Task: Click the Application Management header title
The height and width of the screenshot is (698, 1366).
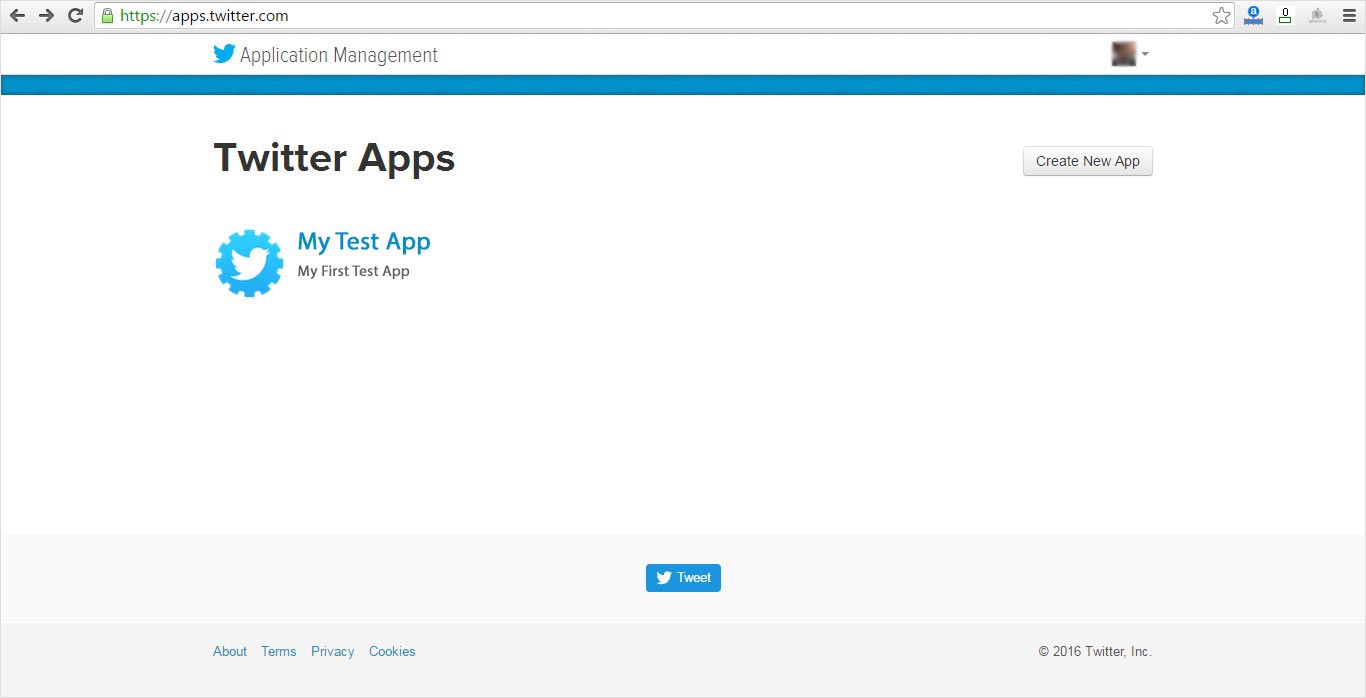Action: pos(339,55)
